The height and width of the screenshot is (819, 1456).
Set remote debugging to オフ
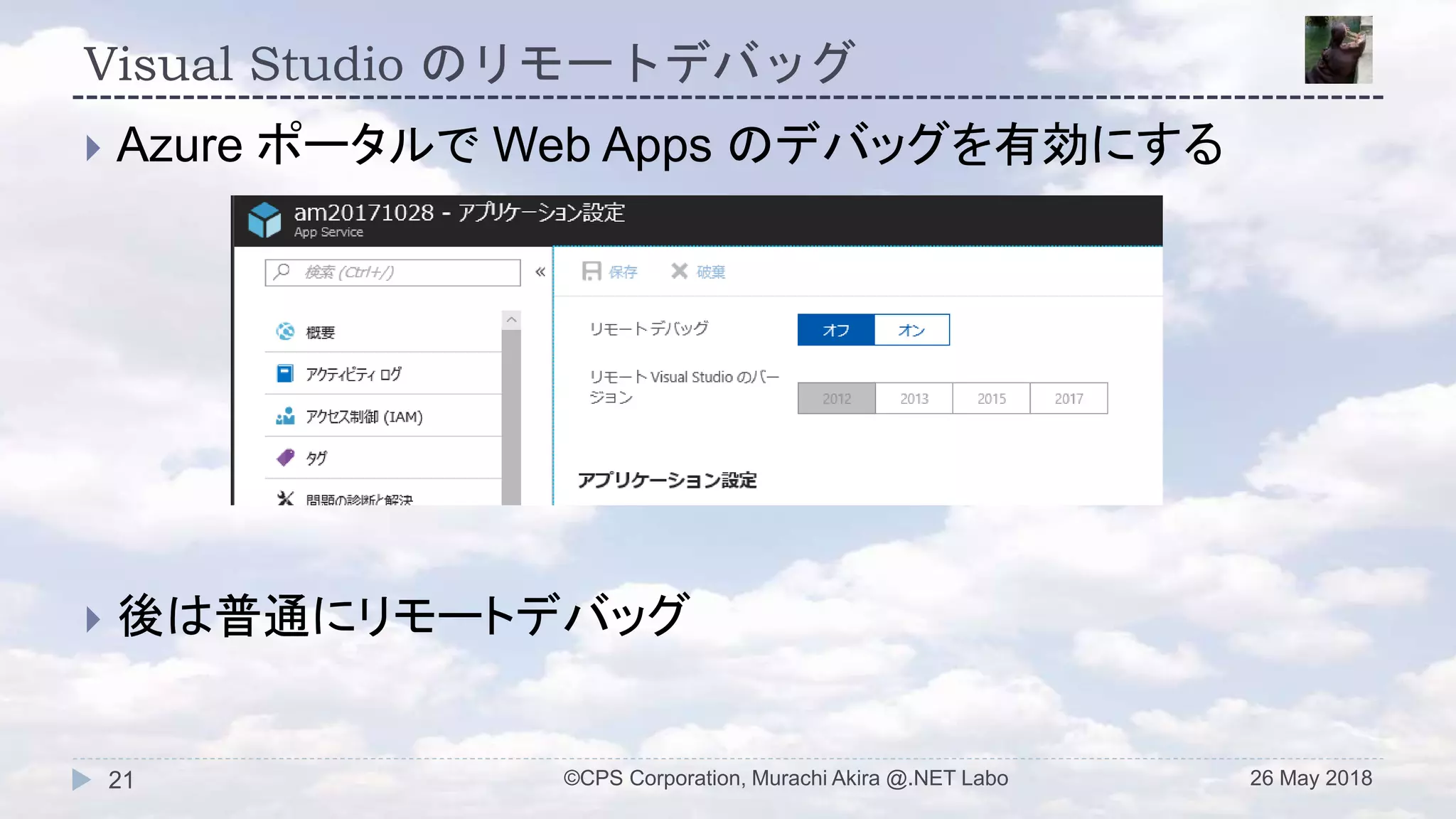(836, 330)
